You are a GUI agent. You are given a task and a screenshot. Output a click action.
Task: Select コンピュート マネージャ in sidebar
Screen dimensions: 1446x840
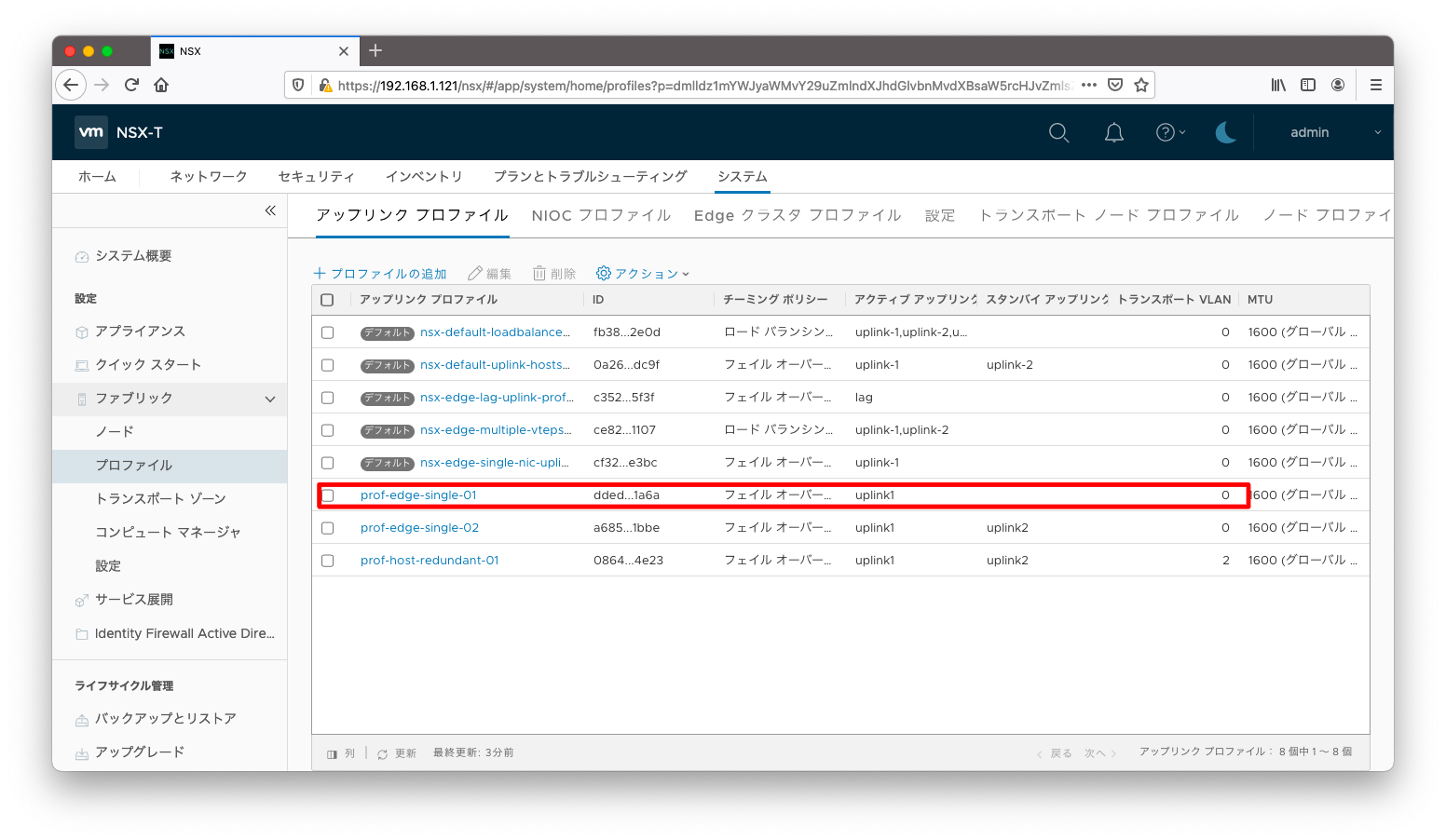pyautogui.click(x=168, y=532)
